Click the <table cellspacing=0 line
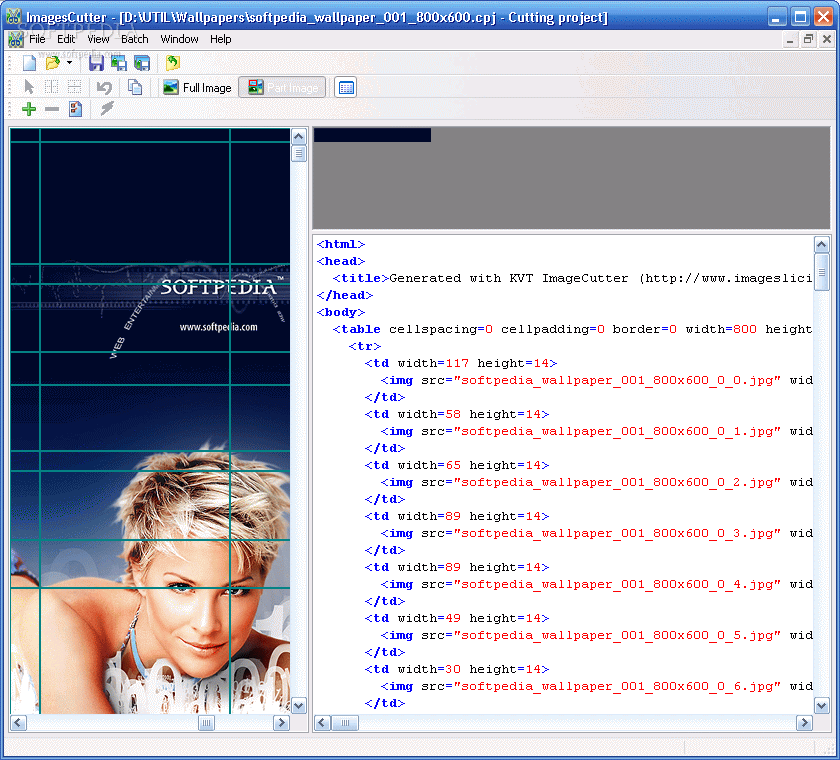This screenshot has width=840, height=760. click(x=572, y=329)
